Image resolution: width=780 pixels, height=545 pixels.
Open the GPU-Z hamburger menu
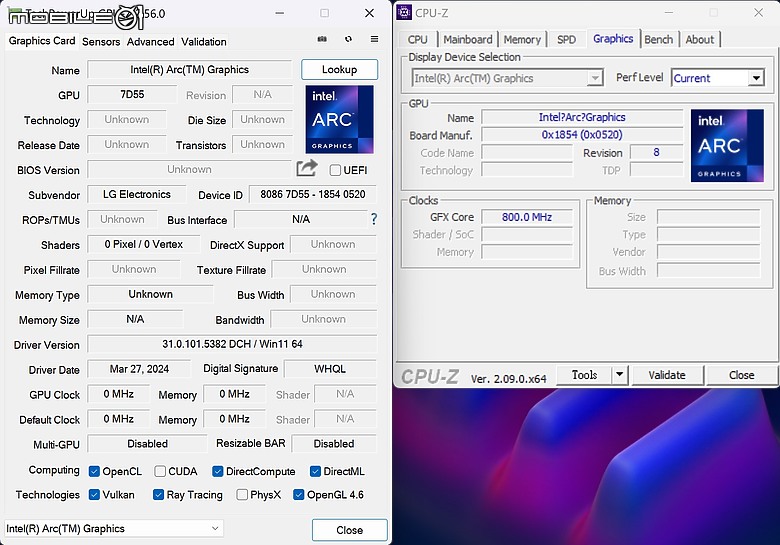click(374, 39)
